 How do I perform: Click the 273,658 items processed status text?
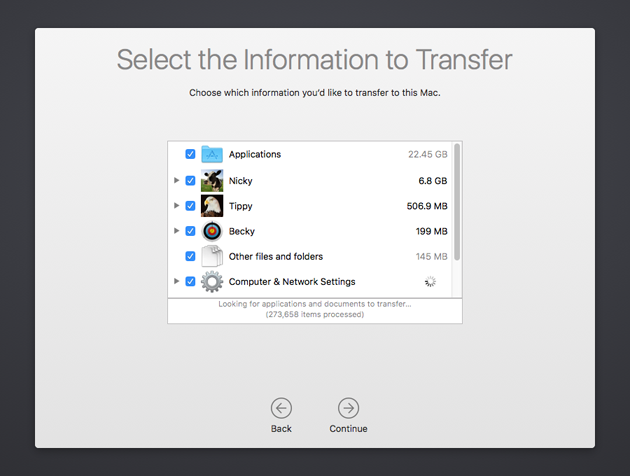(x=315, y=315)
